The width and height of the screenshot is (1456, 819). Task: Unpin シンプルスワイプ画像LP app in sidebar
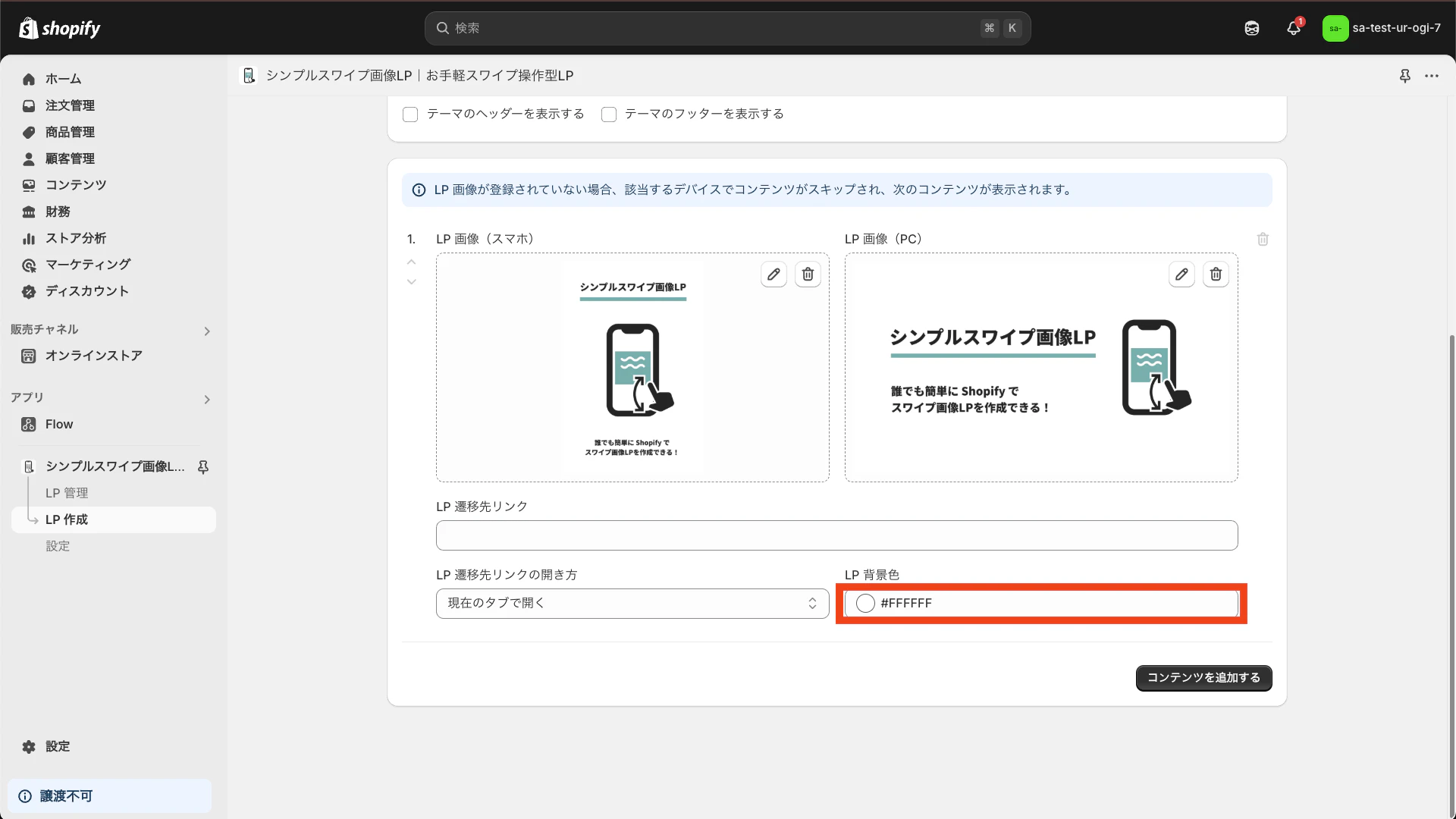203,466
